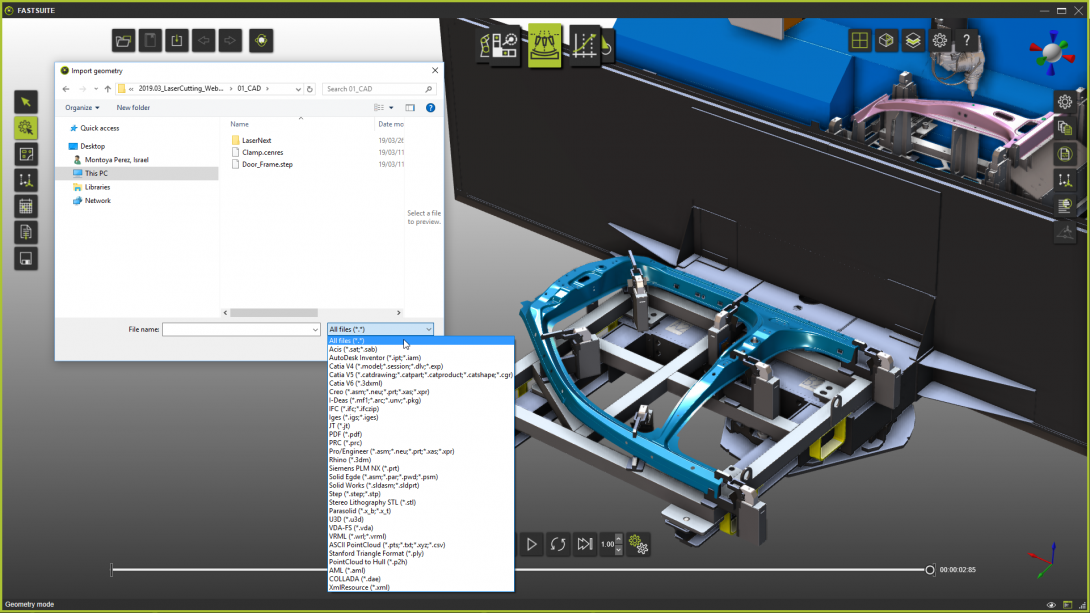Viewport: 1090px width, 613px height.
Task: Click the timeline slider end handle
Action: coord(930,570)
